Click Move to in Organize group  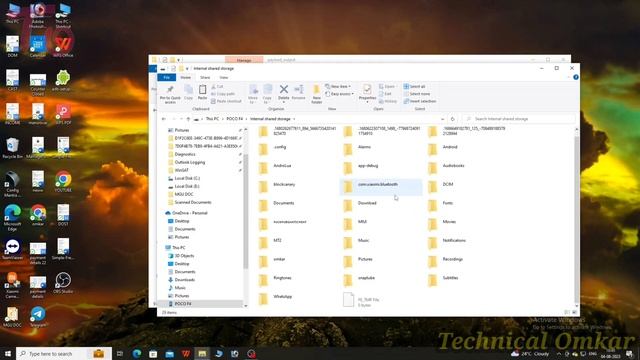pyautogui.click(x=253, y=93)
